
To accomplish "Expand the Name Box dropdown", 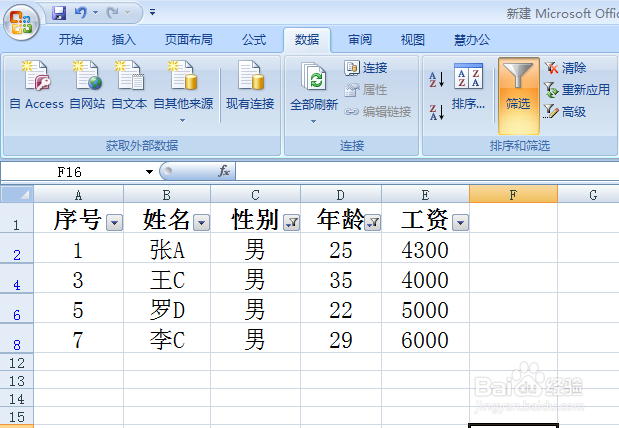I will [x=149, y=172].
